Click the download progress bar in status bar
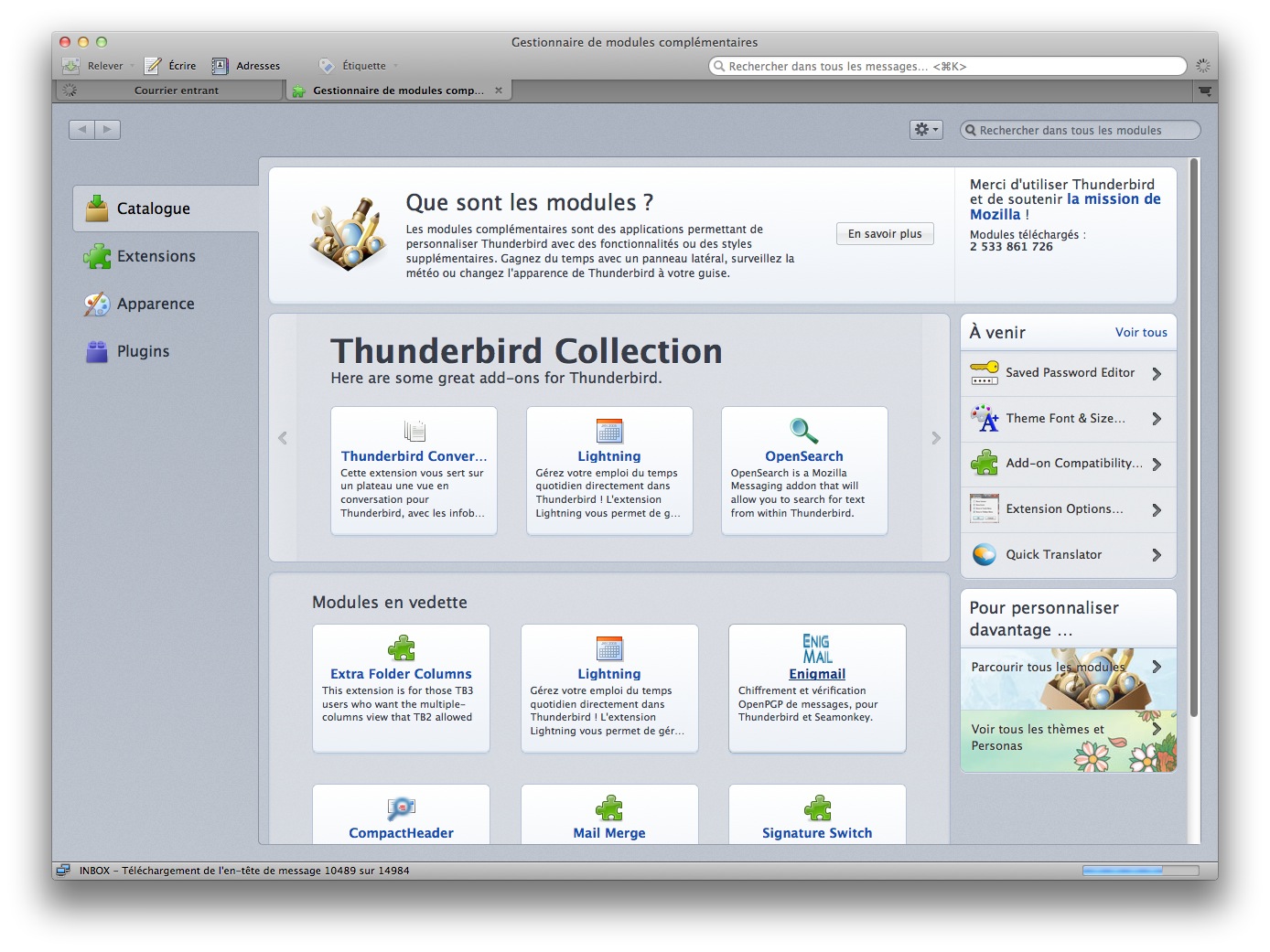The height and width of the screenshot is (952, 1270). (1140, 871)
